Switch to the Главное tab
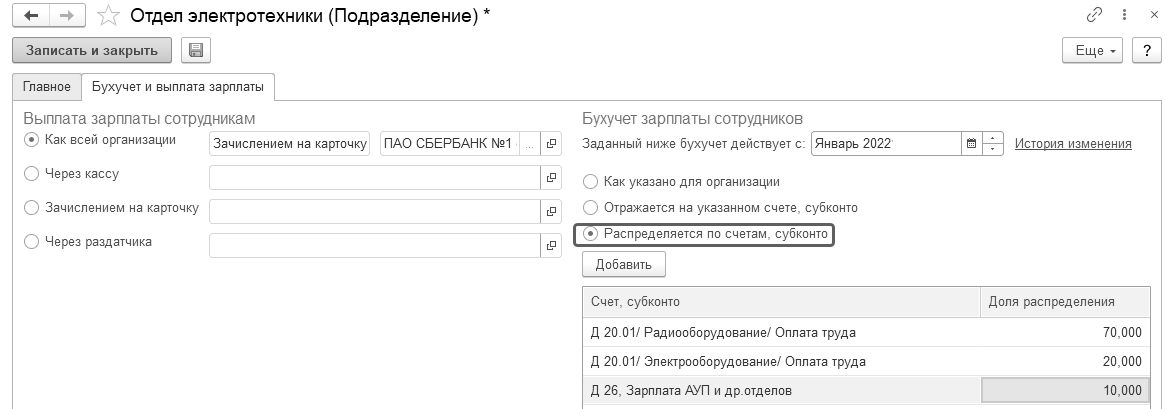The width and height of the screenshot is (1166, 409). [47, 87]
